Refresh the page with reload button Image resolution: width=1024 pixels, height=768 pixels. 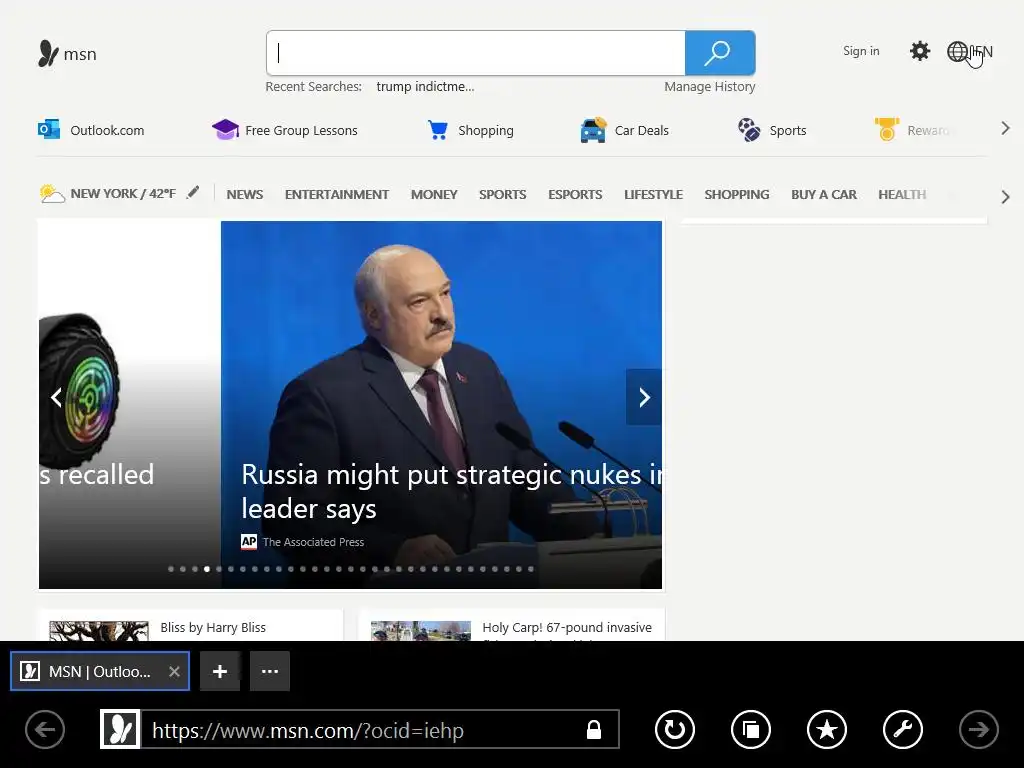point(675,729)
